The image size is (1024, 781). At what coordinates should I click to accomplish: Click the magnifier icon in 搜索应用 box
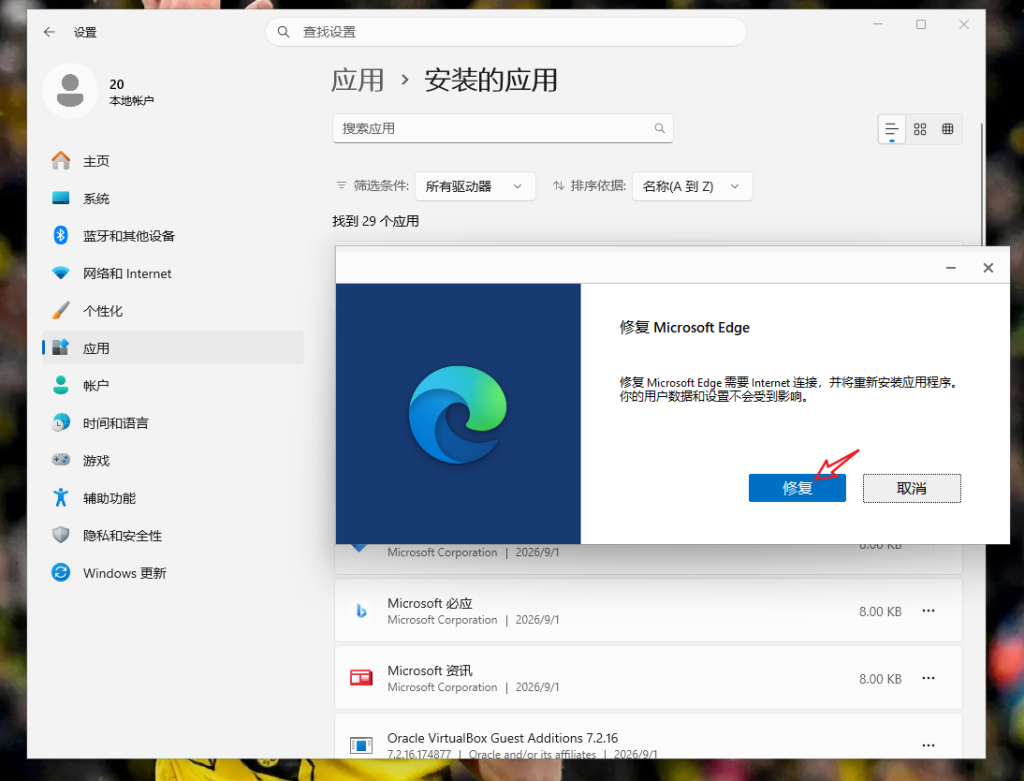(x=660, y=129)
